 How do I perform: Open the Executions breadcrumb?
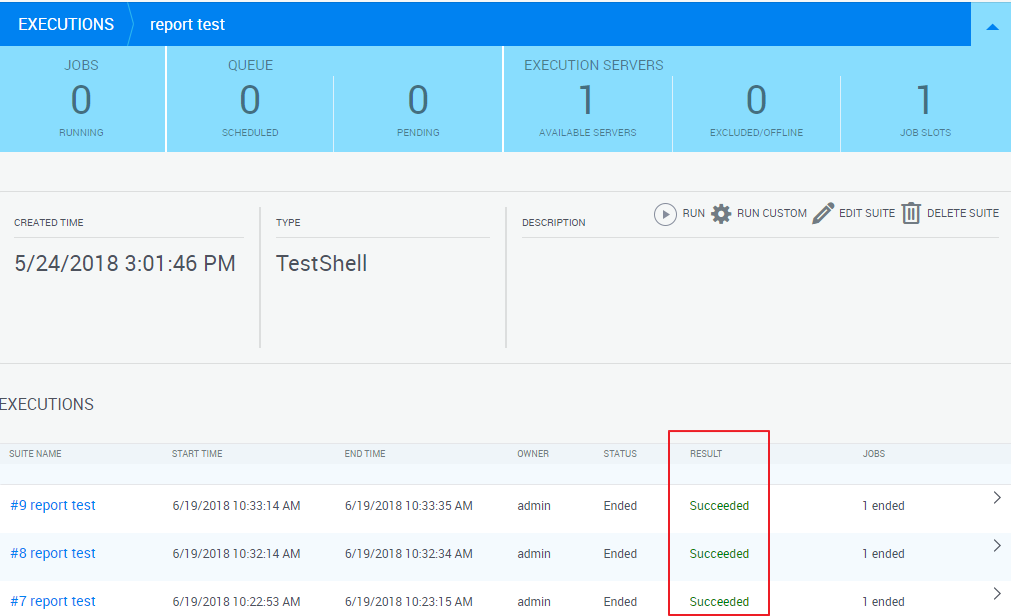pos(66,24)
